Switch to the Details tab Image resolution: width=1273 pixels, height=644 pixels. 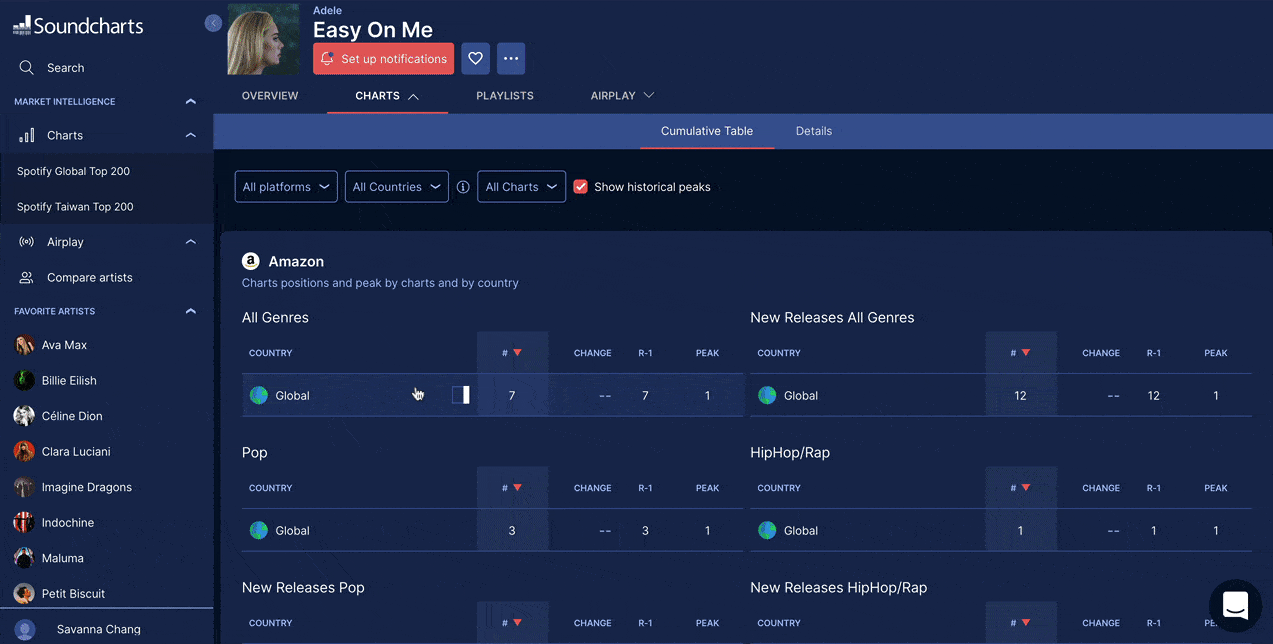point(813,131)
